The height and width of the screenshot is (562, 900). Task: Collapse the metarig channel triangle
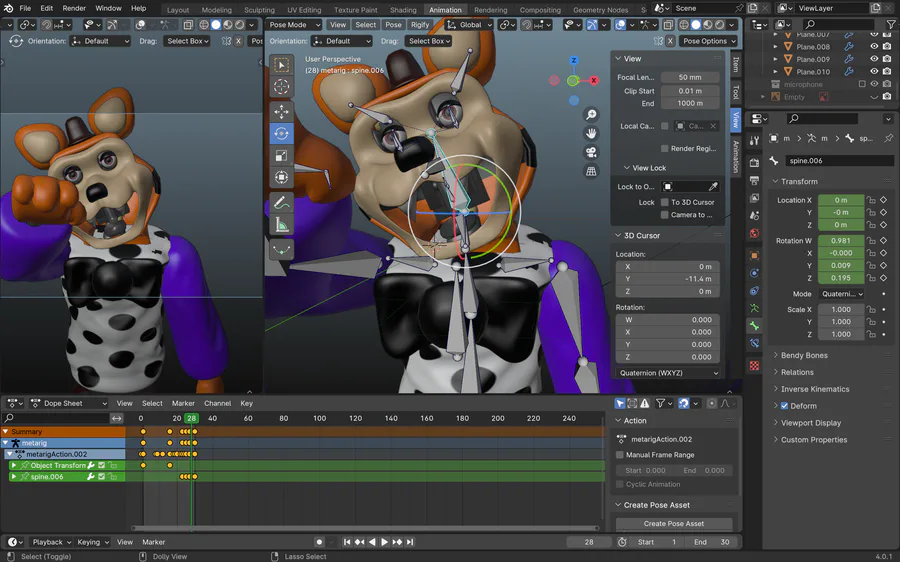[x=5, y=443]
